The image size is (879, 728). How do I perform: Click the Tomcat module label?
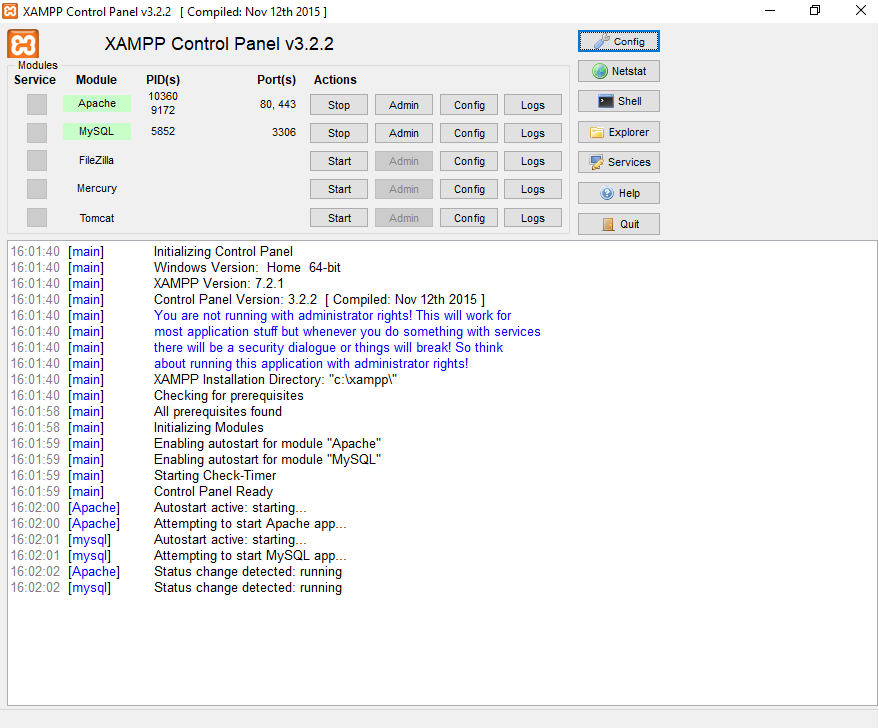[x=96, y=218]
